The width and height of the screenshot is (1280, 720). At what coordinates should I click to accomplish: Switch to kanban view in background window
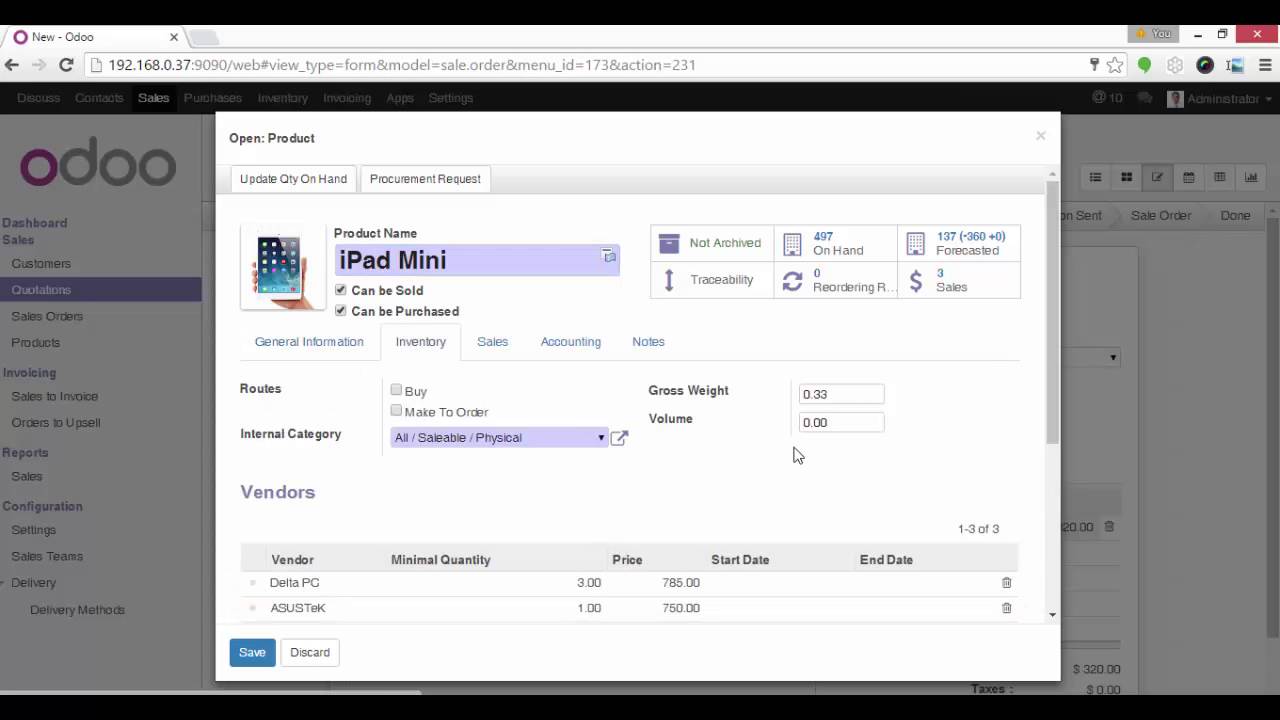[1126, 177]
